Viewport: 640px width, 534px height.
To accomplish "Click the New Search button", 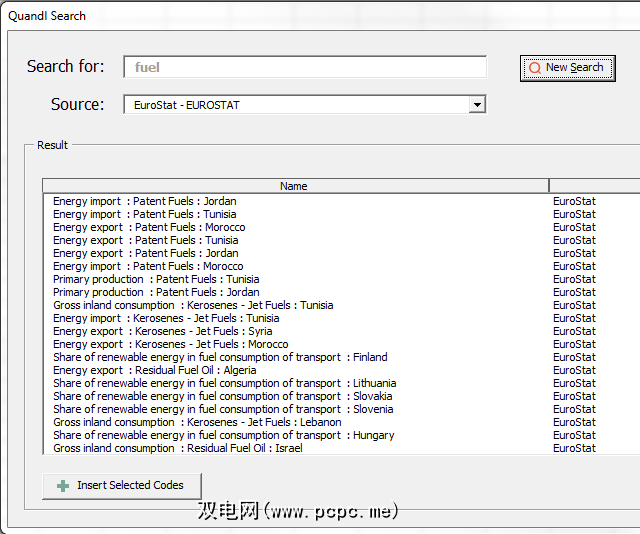I will [567, 68].
